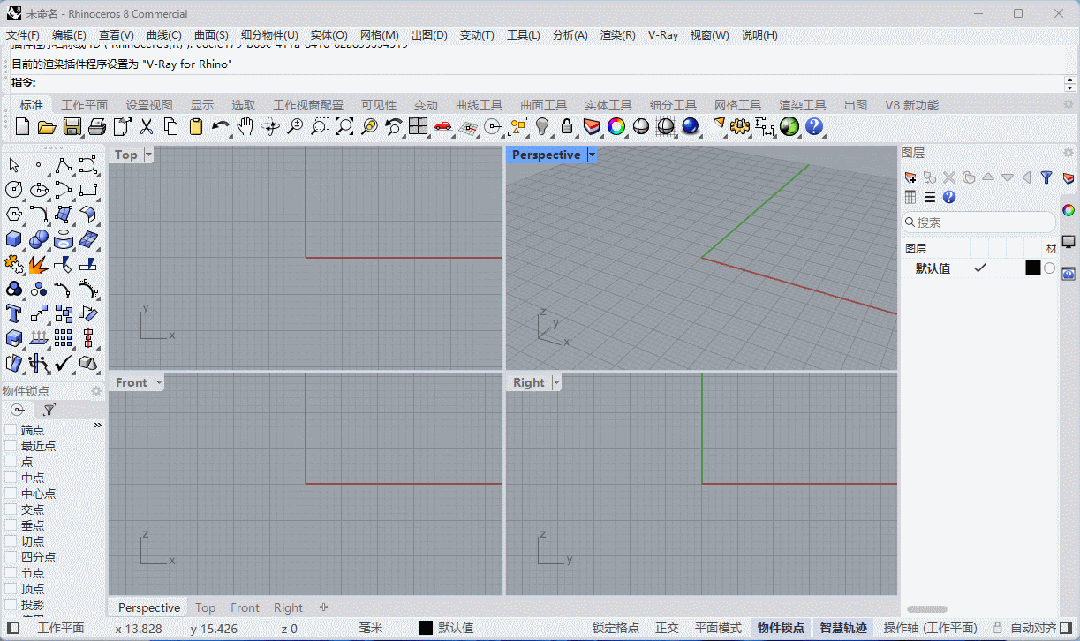
Task: Open the Top viewport dropdown arrow
Action: pos(149,155)
